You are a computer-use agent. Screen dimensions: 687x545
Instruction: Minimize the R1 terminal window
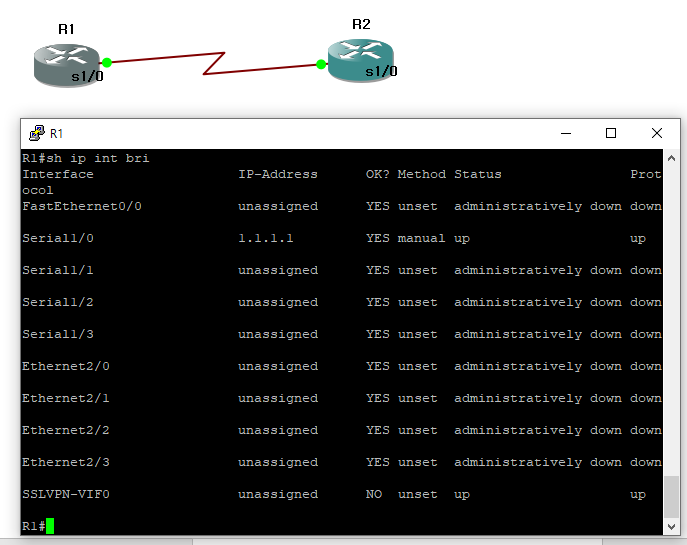coord(566,133)
